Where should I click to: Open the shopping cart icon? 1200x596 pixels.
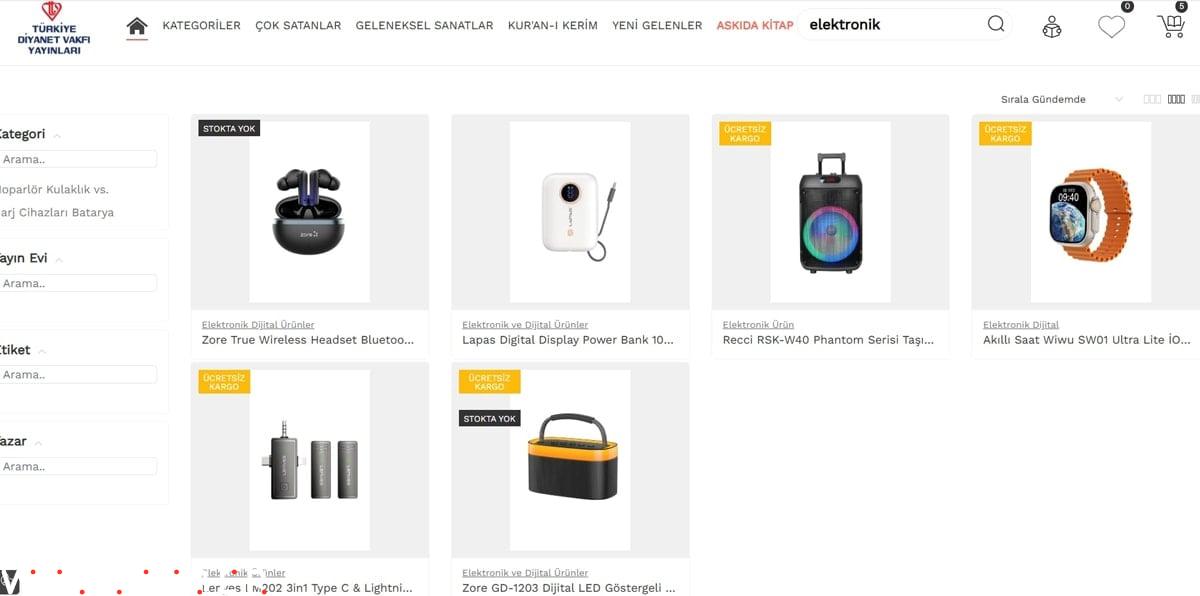(x=1171, y=27)
